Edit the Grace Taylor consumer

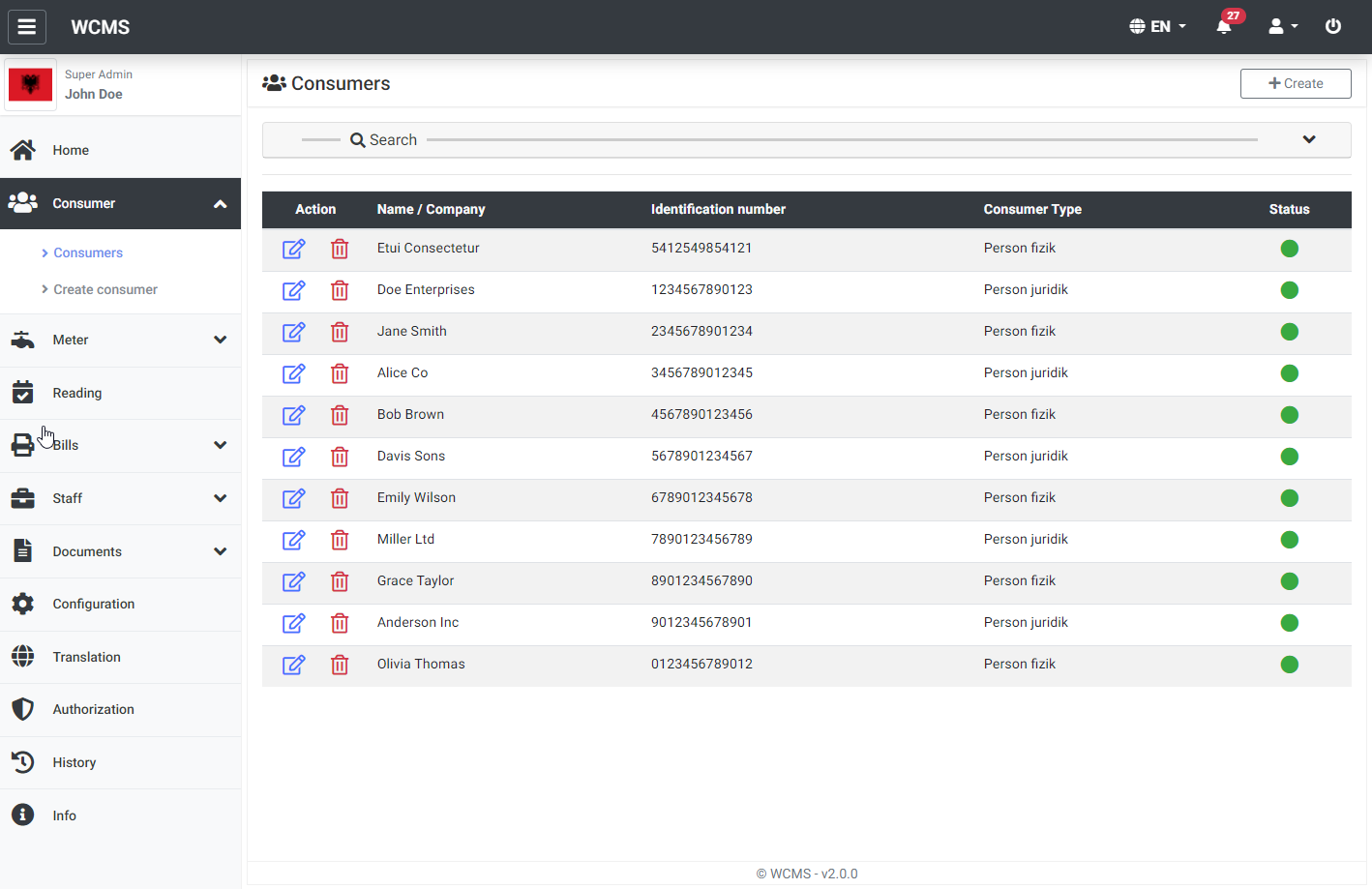point(294,581)
